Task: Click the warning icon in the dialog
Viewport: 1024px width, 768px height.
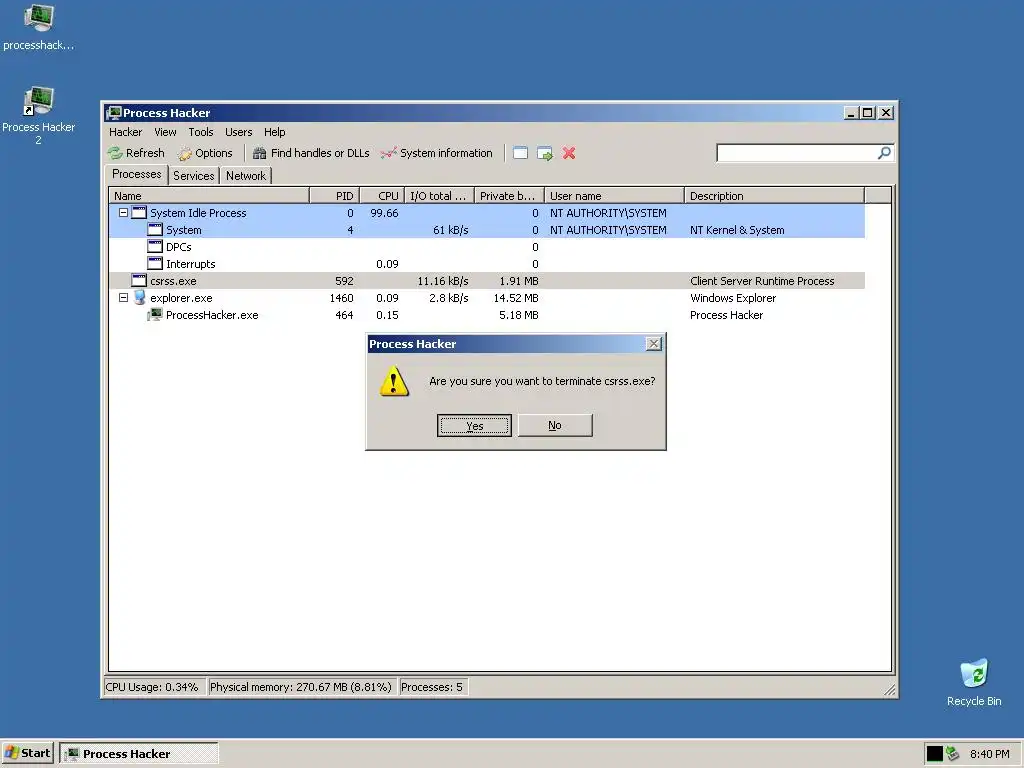Action: [x=394, y=381]
